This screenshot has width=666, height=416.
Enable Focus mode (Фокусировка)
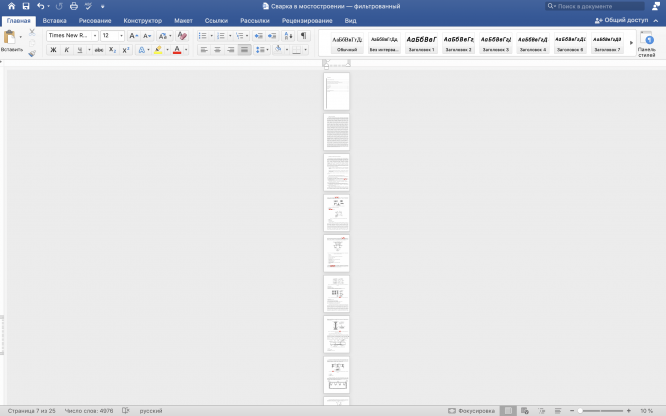[472, 410]
